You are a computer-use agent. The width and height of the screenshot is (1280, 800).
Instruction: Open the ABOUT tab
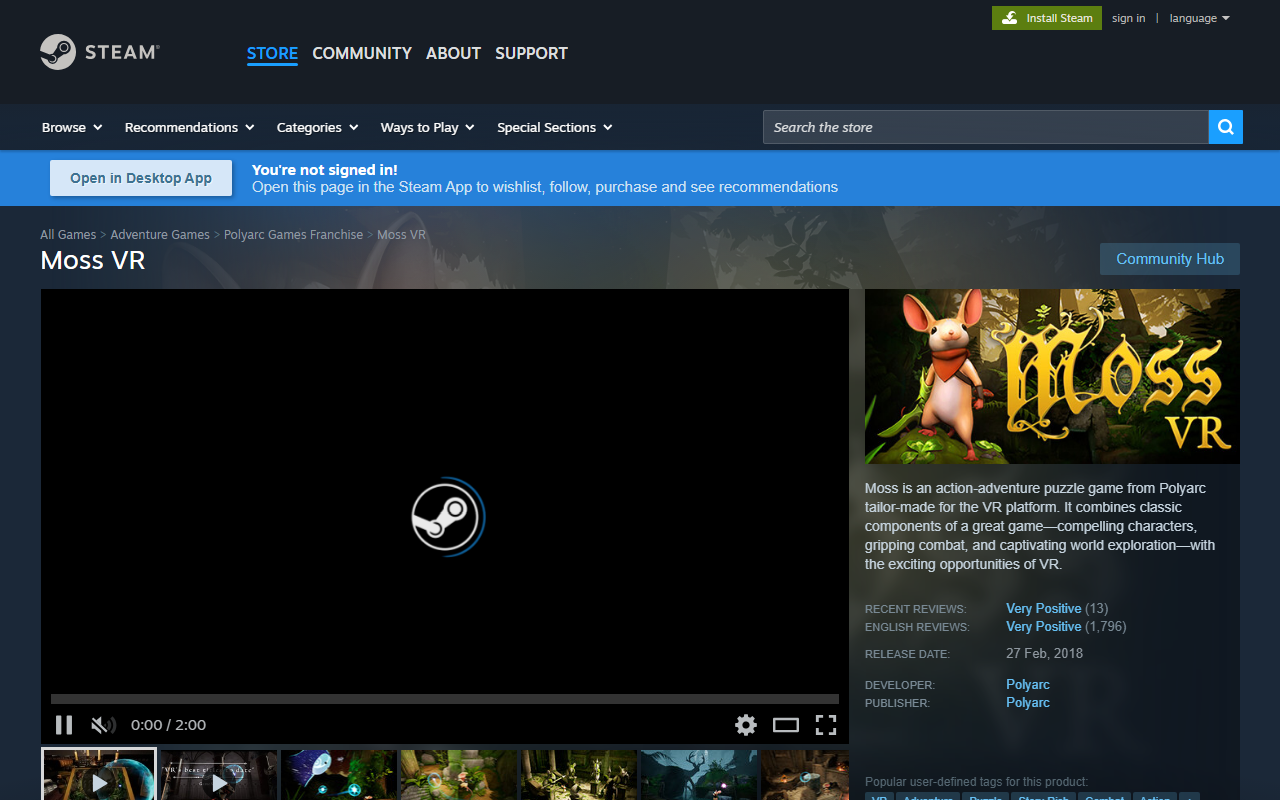click(453, 53)
